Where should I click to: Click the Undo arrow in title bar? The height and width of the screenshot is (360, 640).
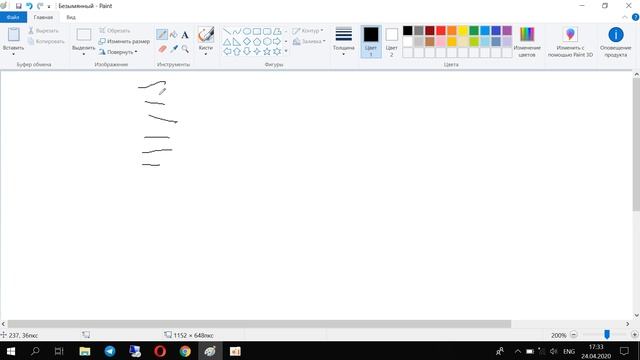coord(29,6)
